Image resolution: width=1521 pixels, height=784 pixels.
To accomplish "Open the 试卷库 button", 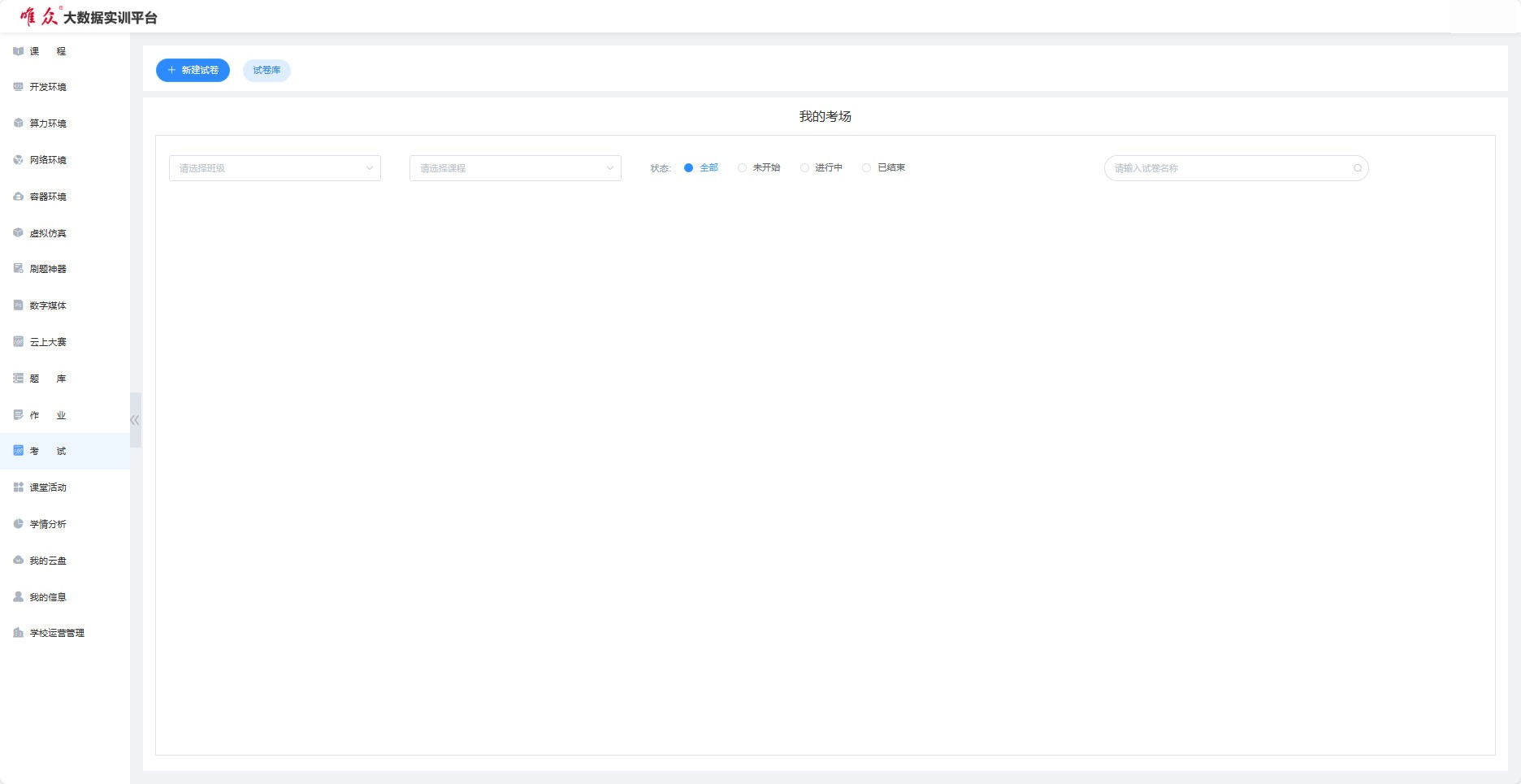I will (266, 71).
